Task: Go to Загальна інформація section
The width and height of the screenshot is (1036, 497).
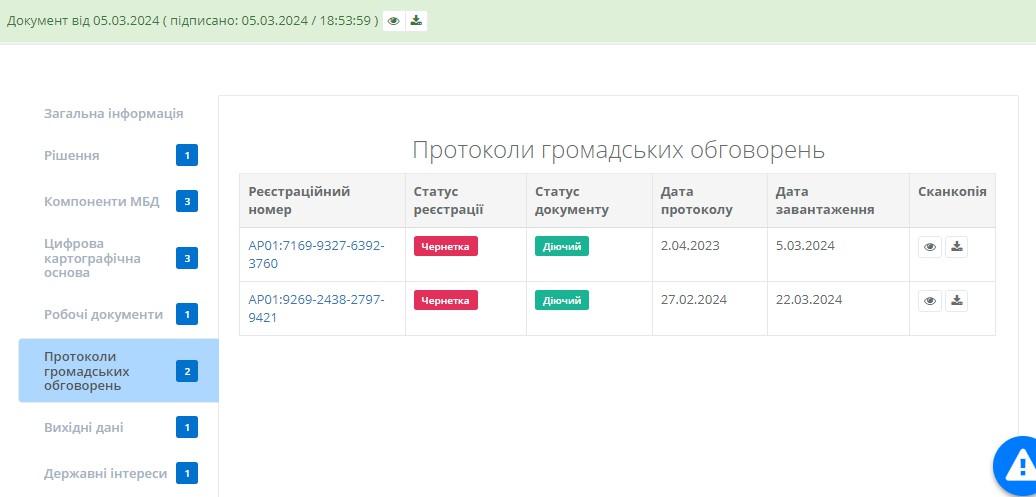Action: (113, 113)
